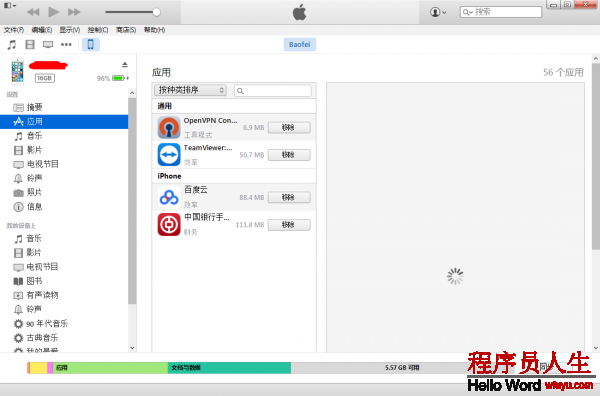
Task: Click the OpenVPN Connect app icon
Action: (x=169, y=127)
